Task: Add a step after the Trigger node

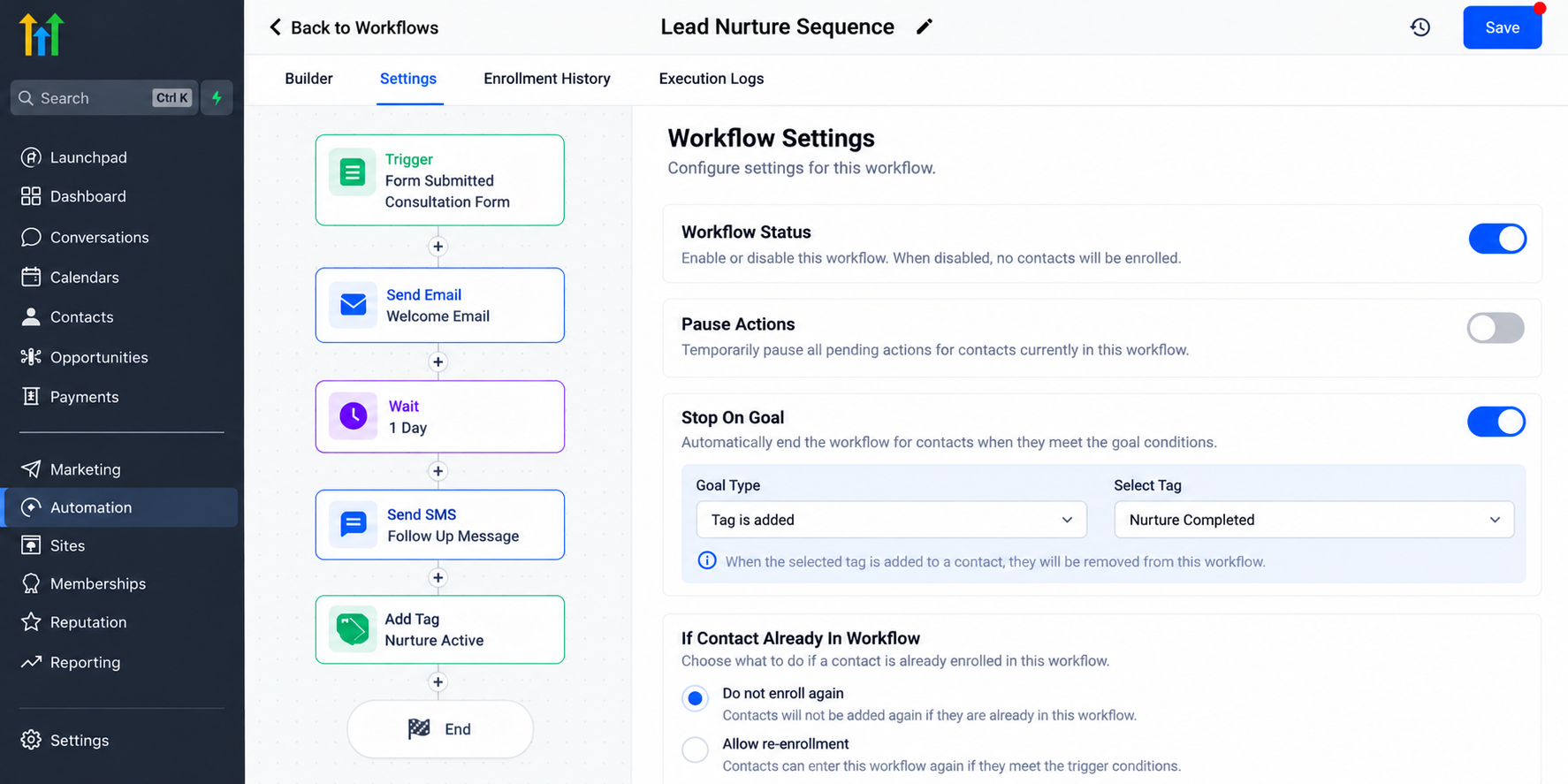Action: point(438,247)
